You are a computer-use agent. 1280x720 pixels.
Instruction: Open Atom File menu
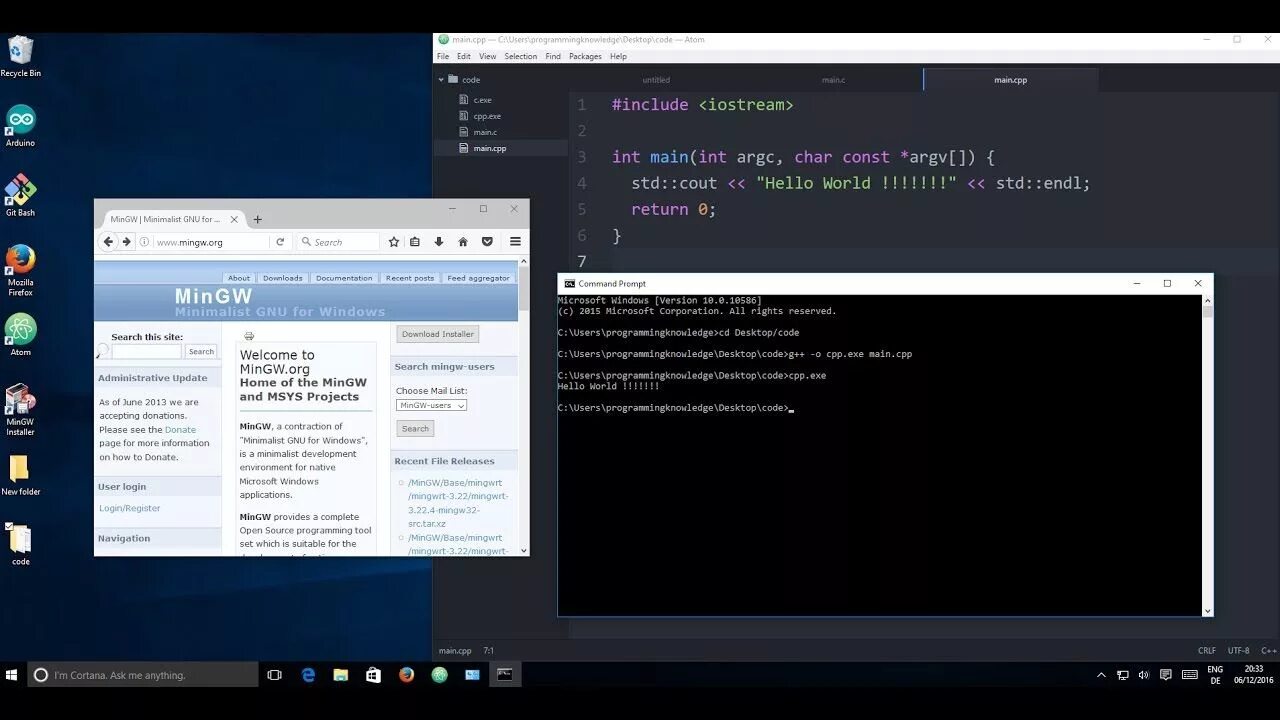coord(443,56)
